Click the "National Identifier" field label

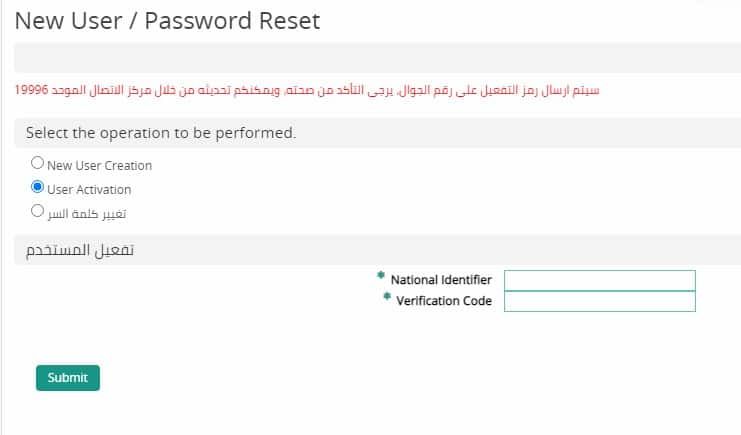pos(441,280)
